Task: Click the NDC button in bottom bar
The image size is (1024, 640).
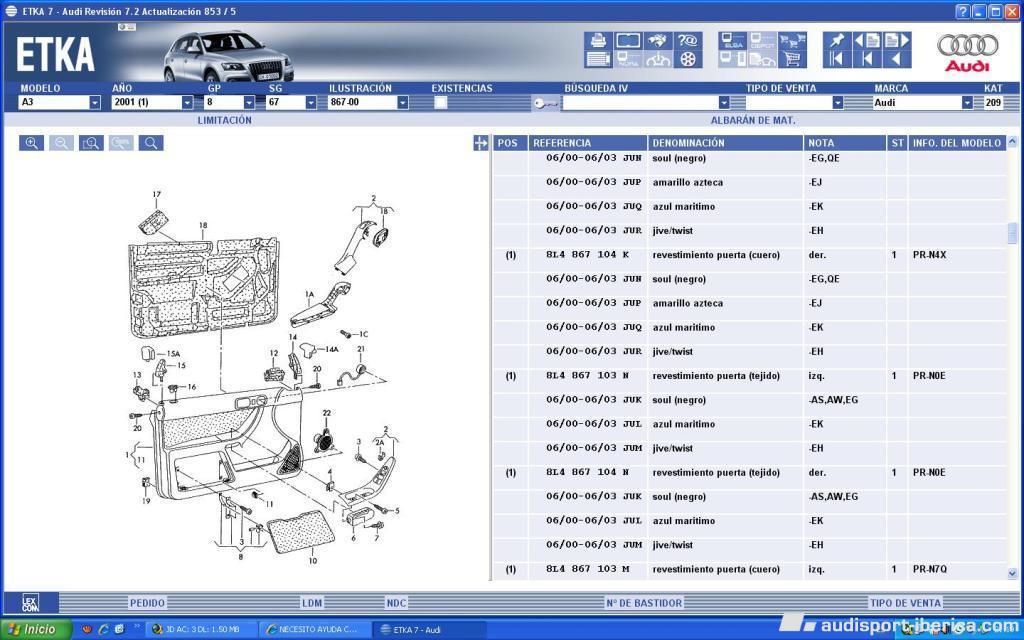Action: click(x=396, y=603)
